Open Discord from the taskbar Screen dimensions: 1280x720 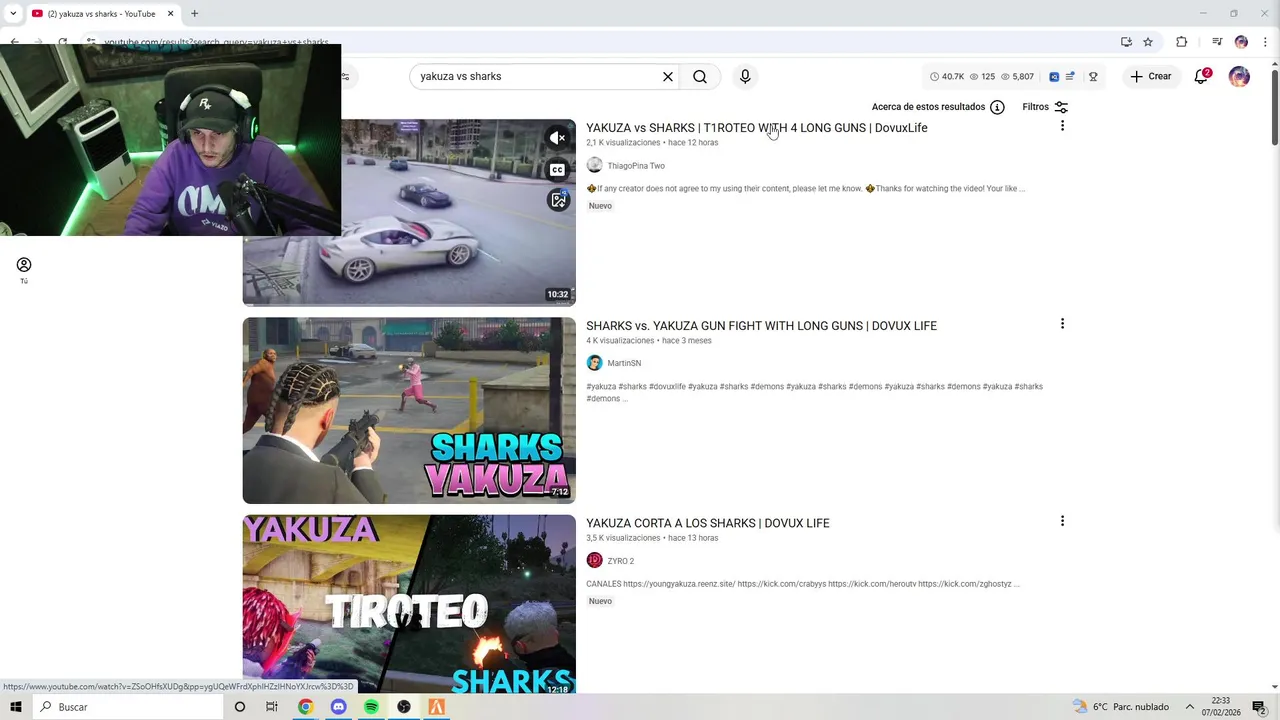(x=338, y=707)
